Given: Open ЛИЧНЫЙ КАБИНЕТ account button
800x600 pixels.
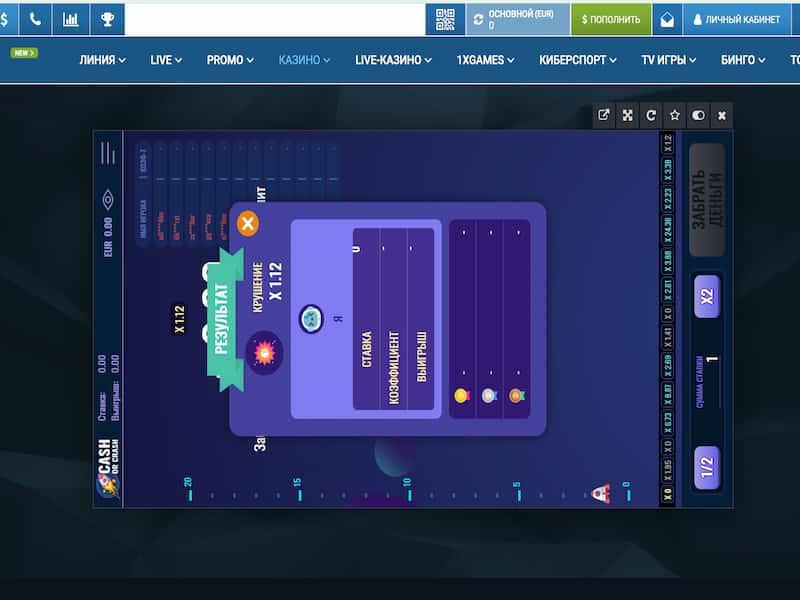Looking at the screenshot, I should [x=736, y=19].
